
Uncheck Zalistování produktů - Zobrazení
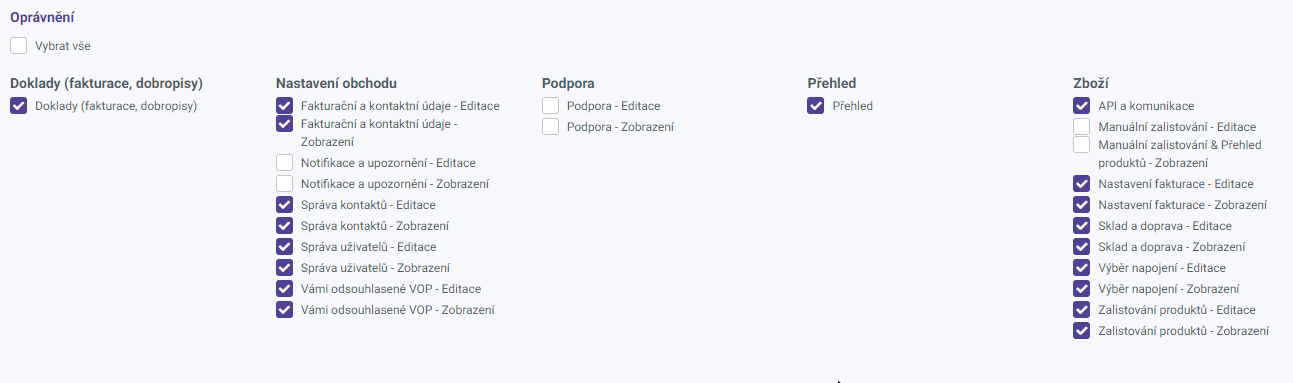1082,331
